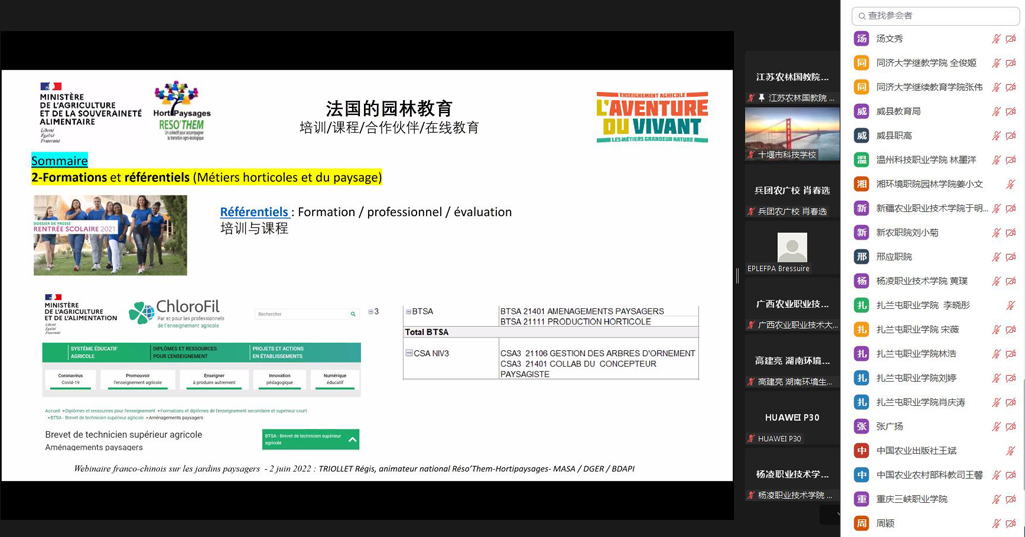The image size is (1025, 537).
Task: Open the 杨凌职业技术学院 video tile
Action: [x=792, y=475]
